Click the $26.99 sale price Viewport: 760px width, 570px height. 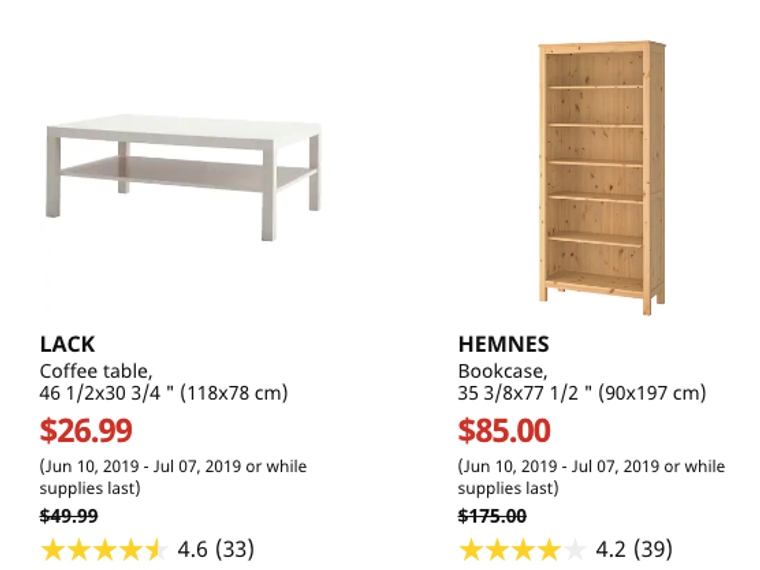click(x=86, y=430)
